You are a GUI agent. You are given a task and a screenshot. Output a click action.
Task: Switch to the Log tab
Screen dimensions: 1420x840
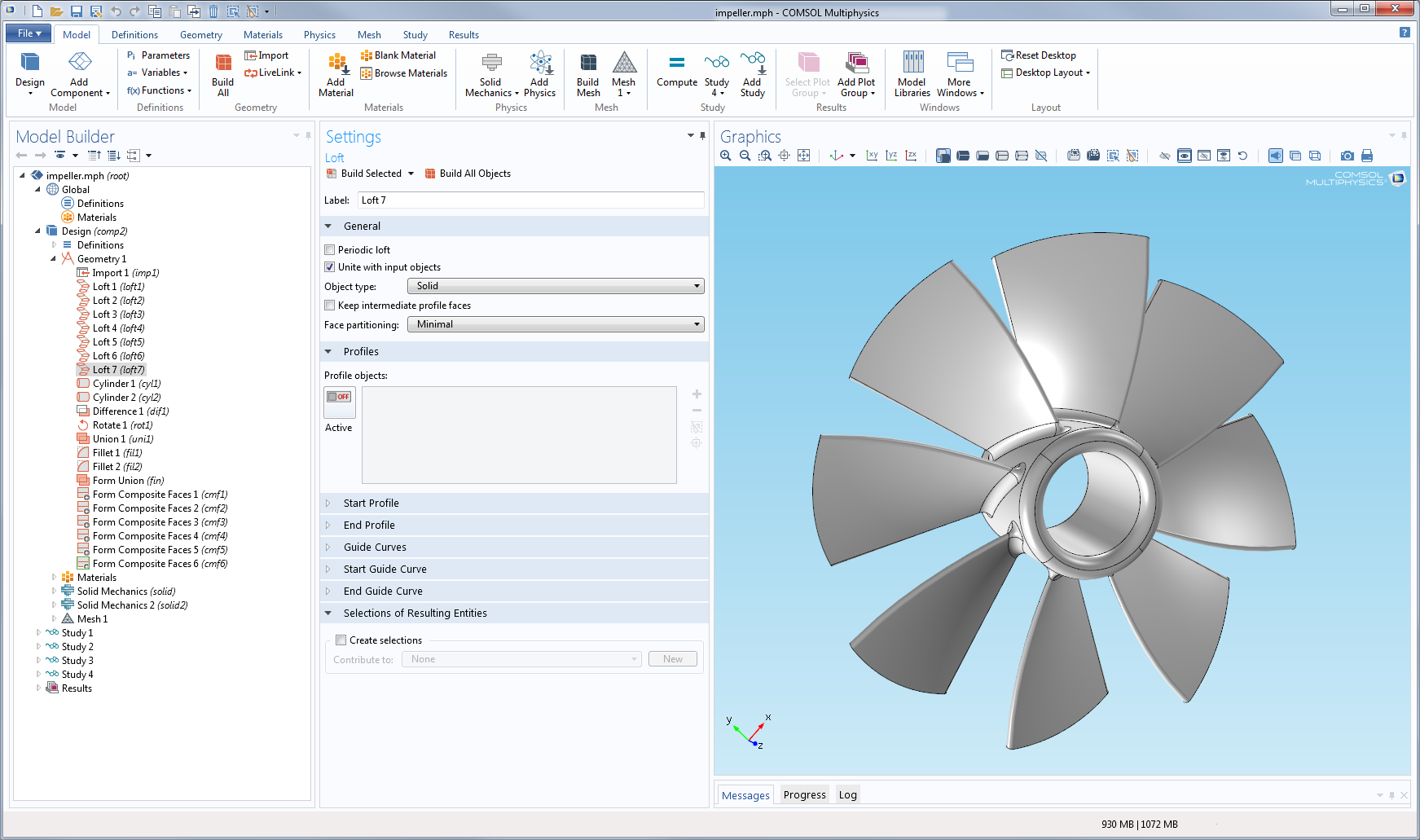pos(847,795)
